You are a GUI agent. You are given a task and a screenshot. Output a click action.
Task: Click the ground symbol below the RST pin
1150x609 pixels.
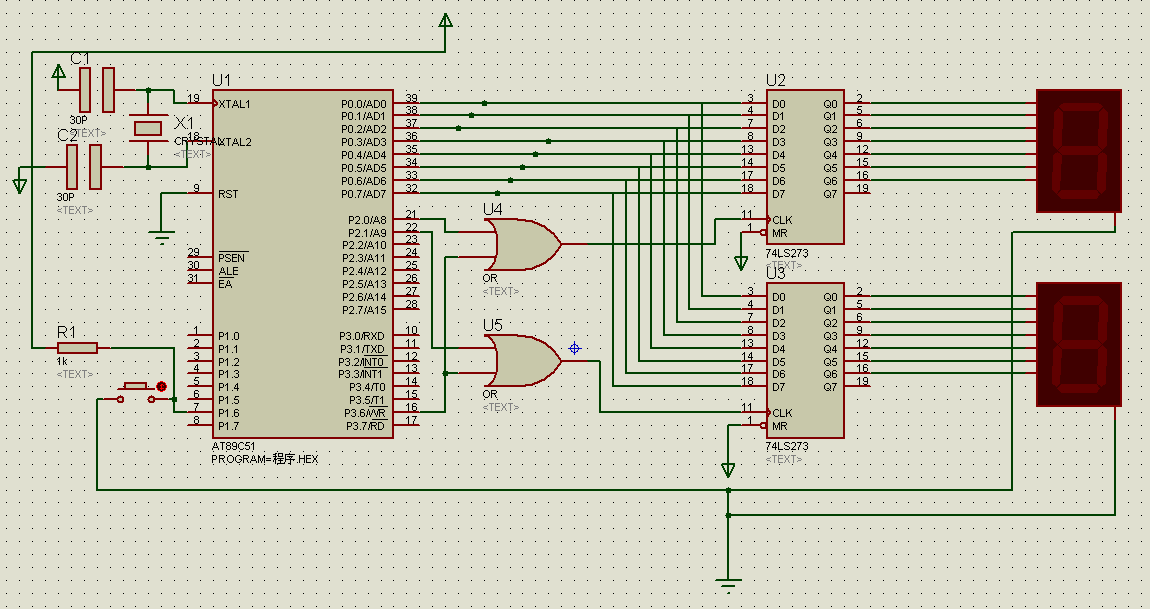tap(161, 238)
